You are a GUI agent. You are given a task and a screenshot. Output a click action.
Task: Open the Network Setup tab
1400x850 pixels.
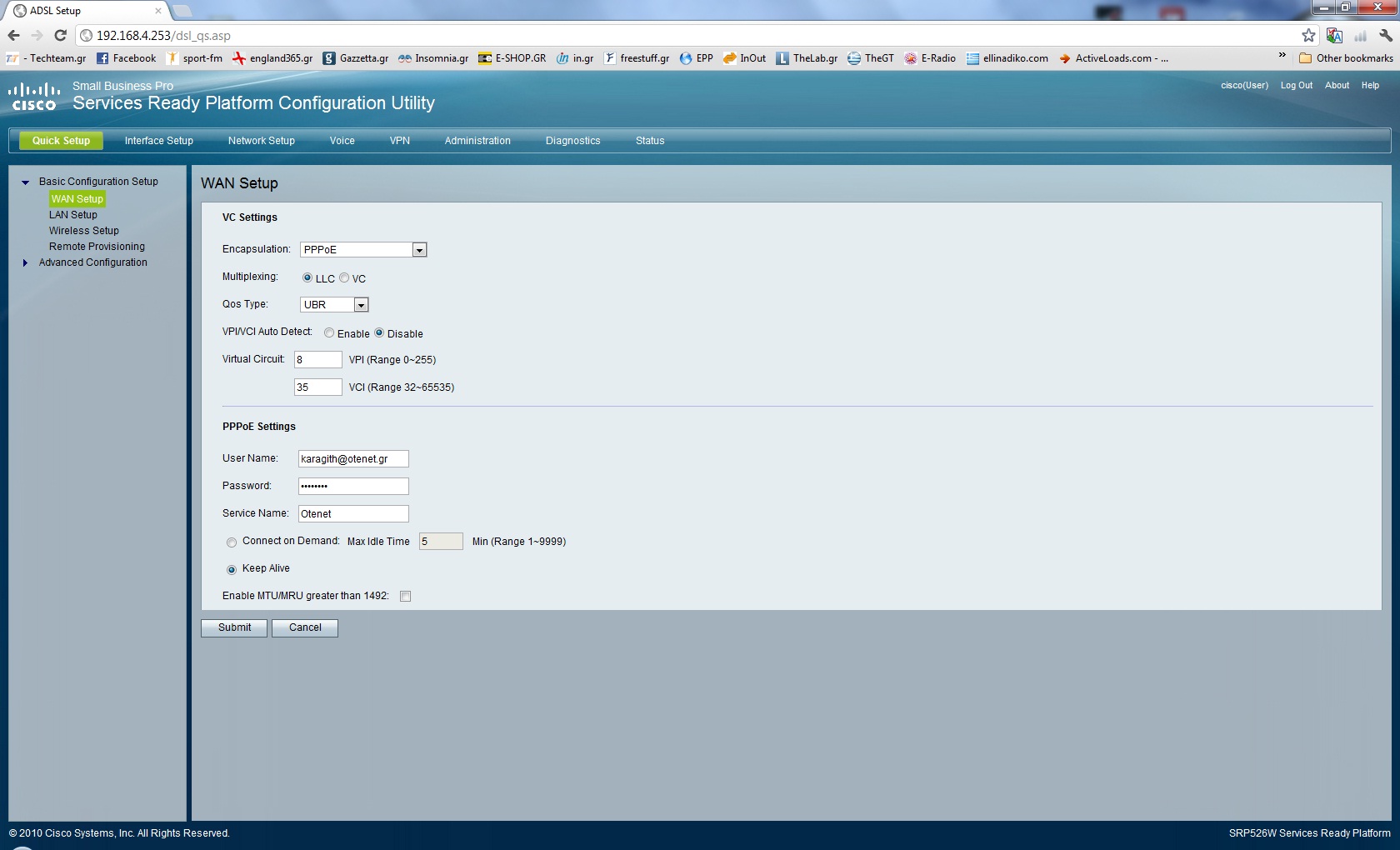262,141
